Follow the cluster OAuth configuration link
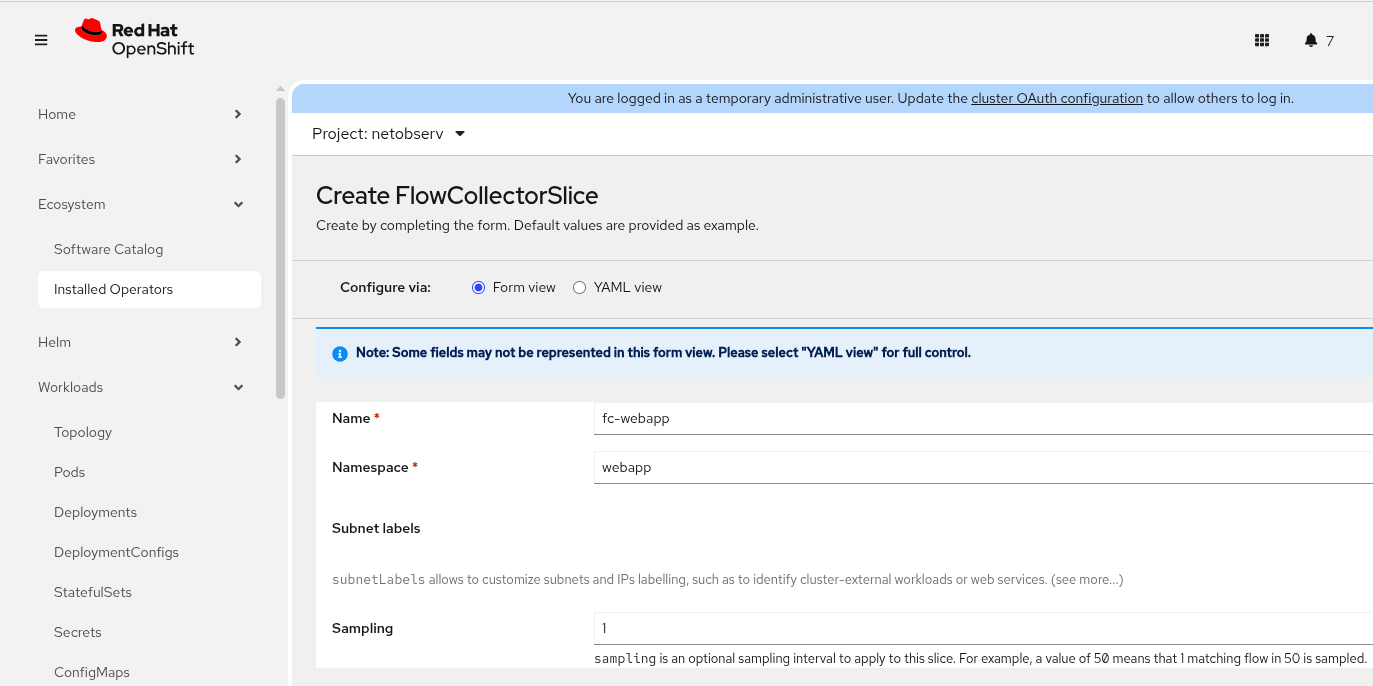Viewport: 1373px width, 686px height. point(1057,98)
